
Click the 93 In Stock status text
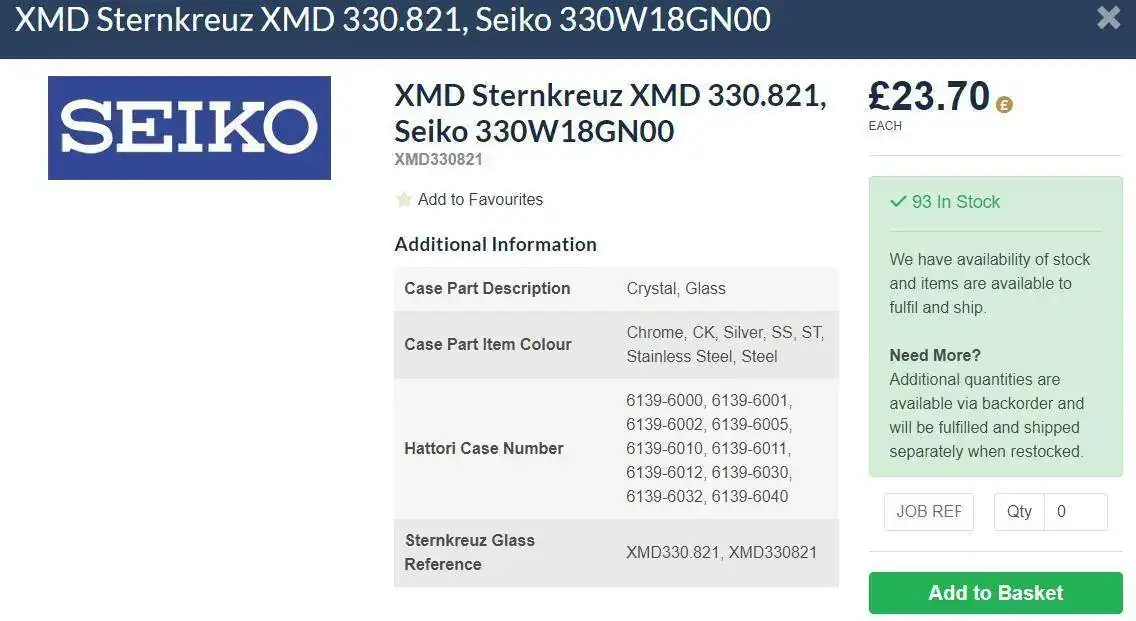click(x=956, y=201)
